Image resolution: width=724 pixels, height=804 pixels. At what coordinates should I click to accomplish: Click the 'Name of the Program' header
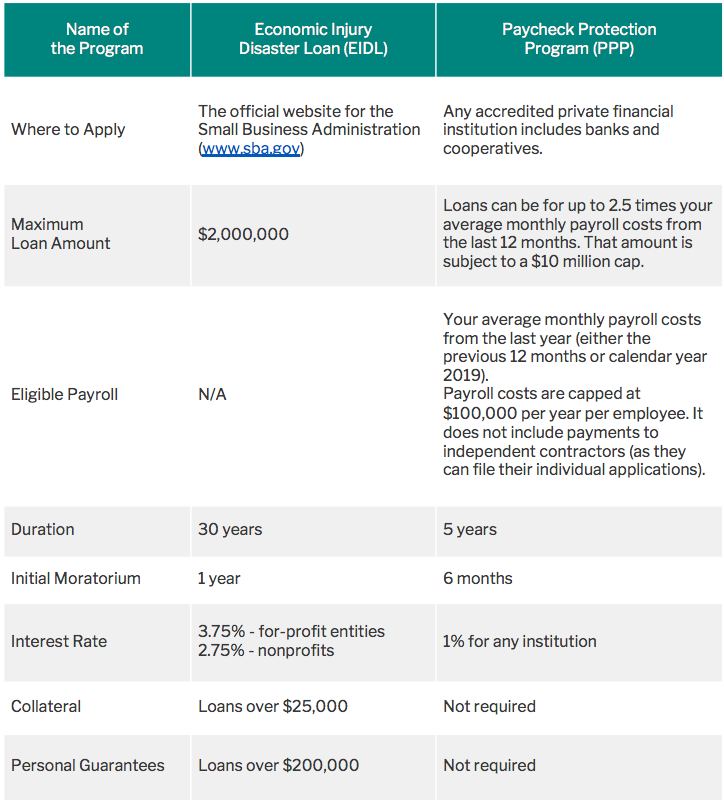pos(97,39)
